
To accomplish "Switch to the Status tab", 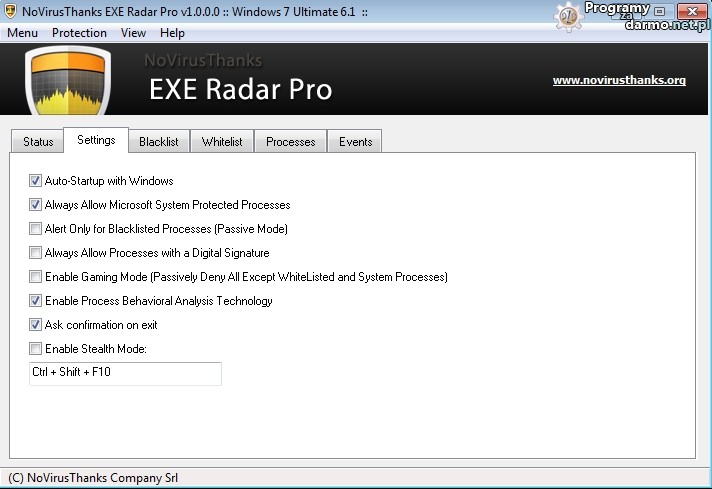I will pyautogui.click(x=38, y=142).
